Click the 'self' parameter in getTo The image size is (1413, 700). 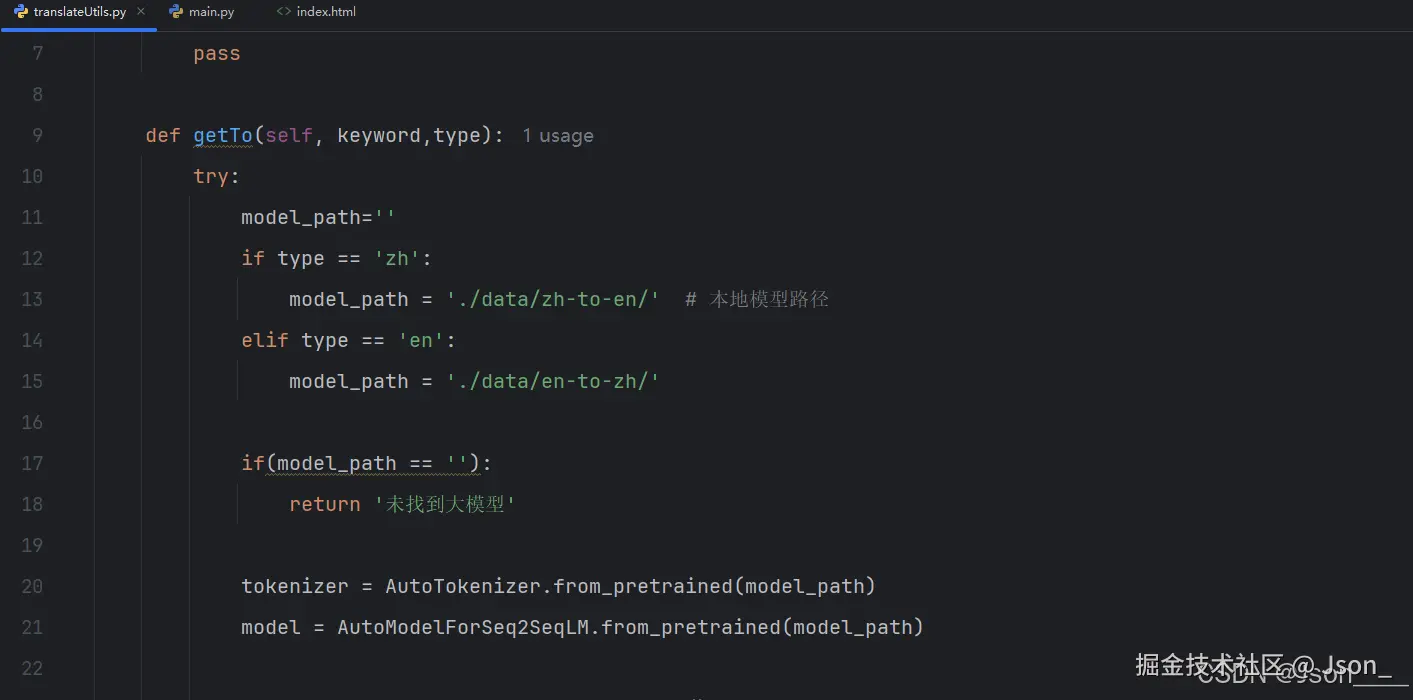coord(289,135)
